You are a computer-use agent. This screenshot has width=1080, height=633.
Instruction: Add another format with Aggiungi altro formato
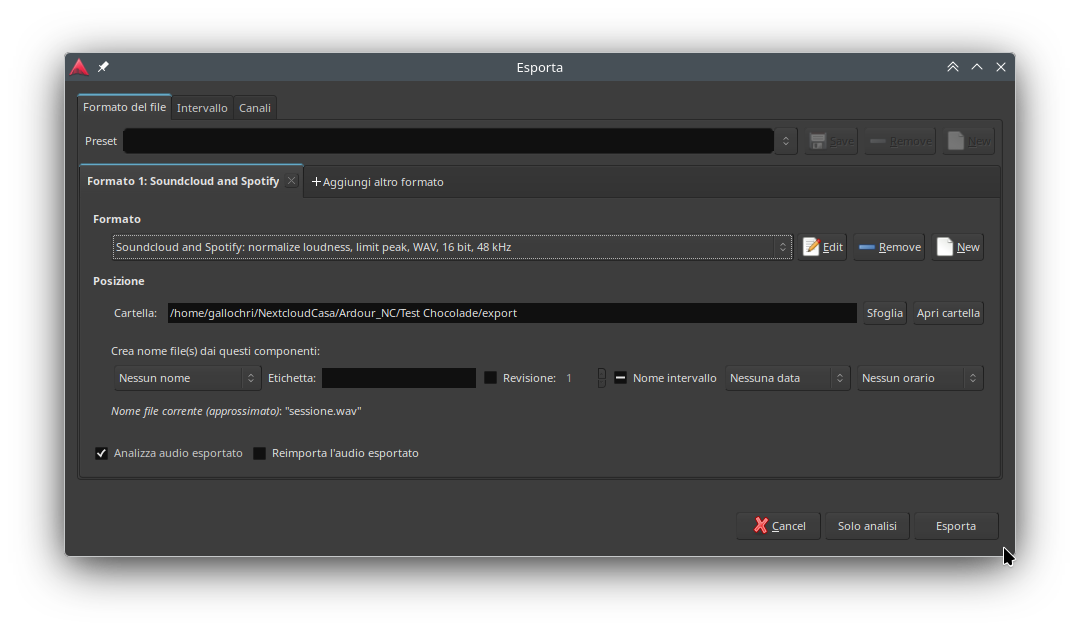[x=377, y=182]
